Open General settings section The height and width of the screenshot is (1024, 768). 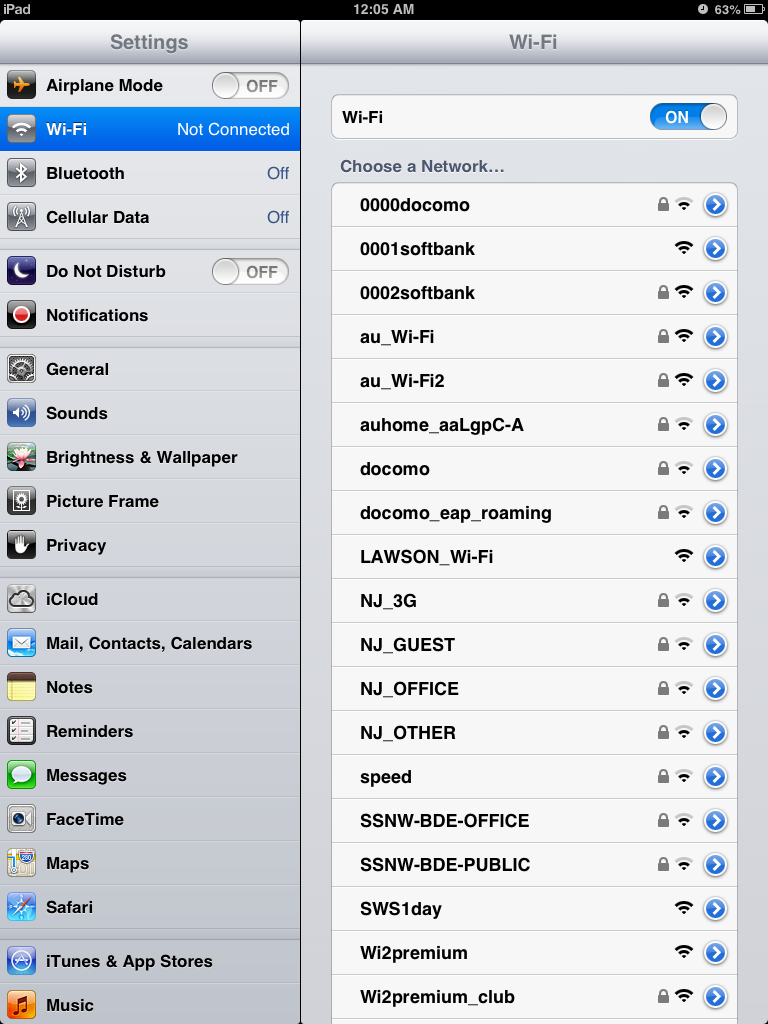[150, 369]
